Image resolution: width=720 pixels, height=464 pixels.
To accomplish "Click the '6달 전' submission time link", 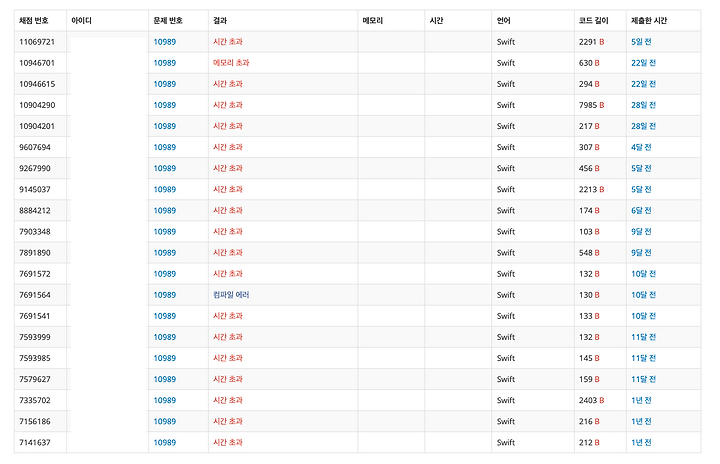I will coord(641,210).
